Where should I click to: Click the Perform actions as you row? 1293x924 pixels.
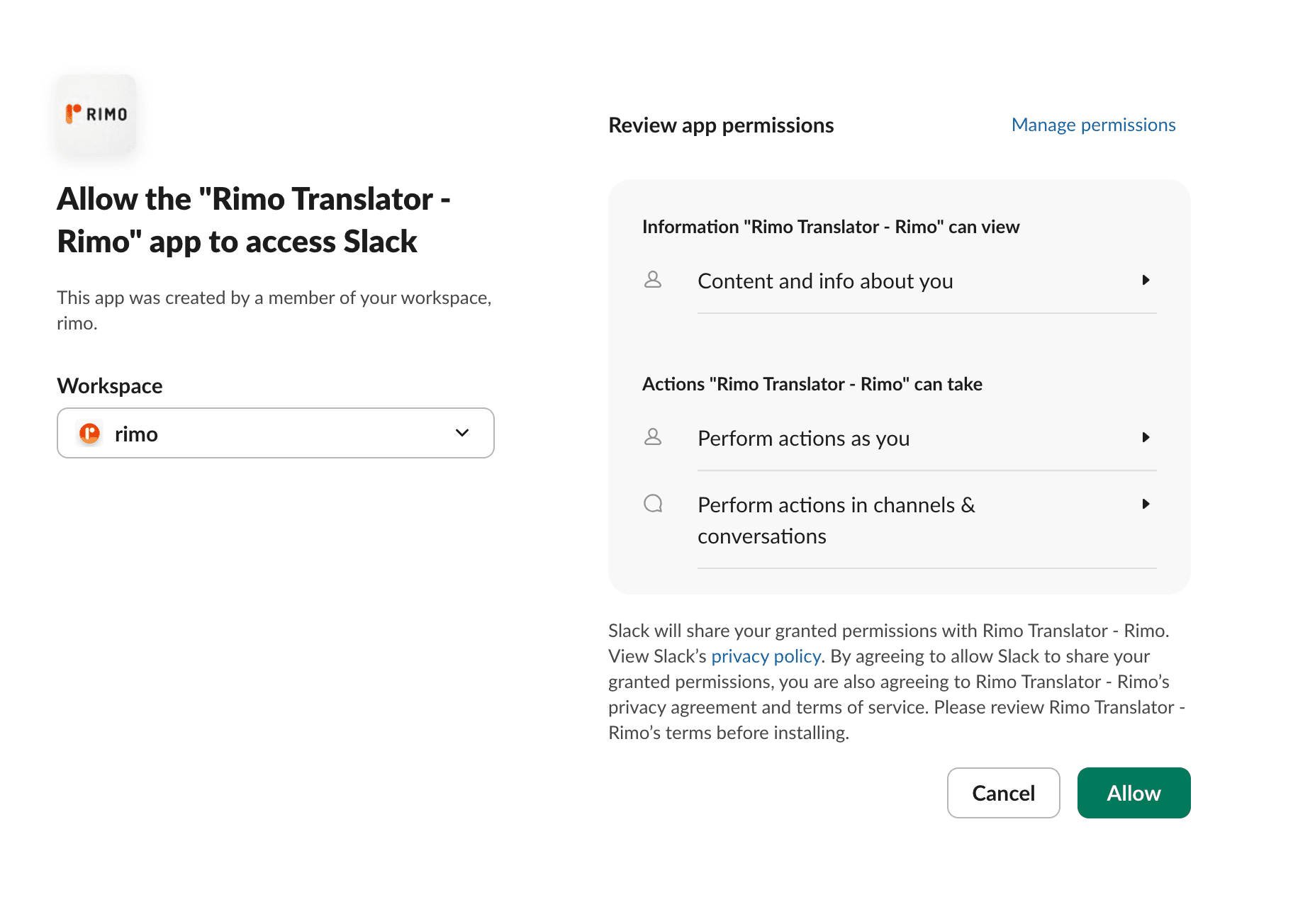(803, 438)
